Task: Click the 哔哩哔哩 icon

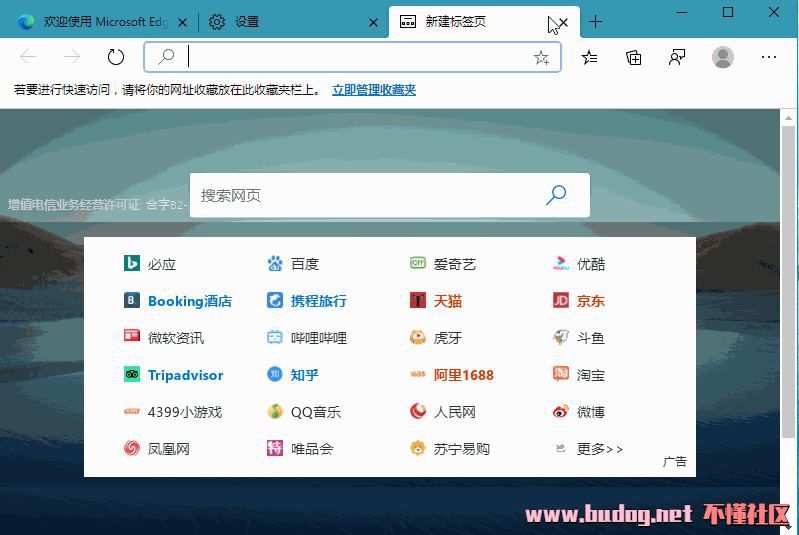Action: (x=275, y=337)
